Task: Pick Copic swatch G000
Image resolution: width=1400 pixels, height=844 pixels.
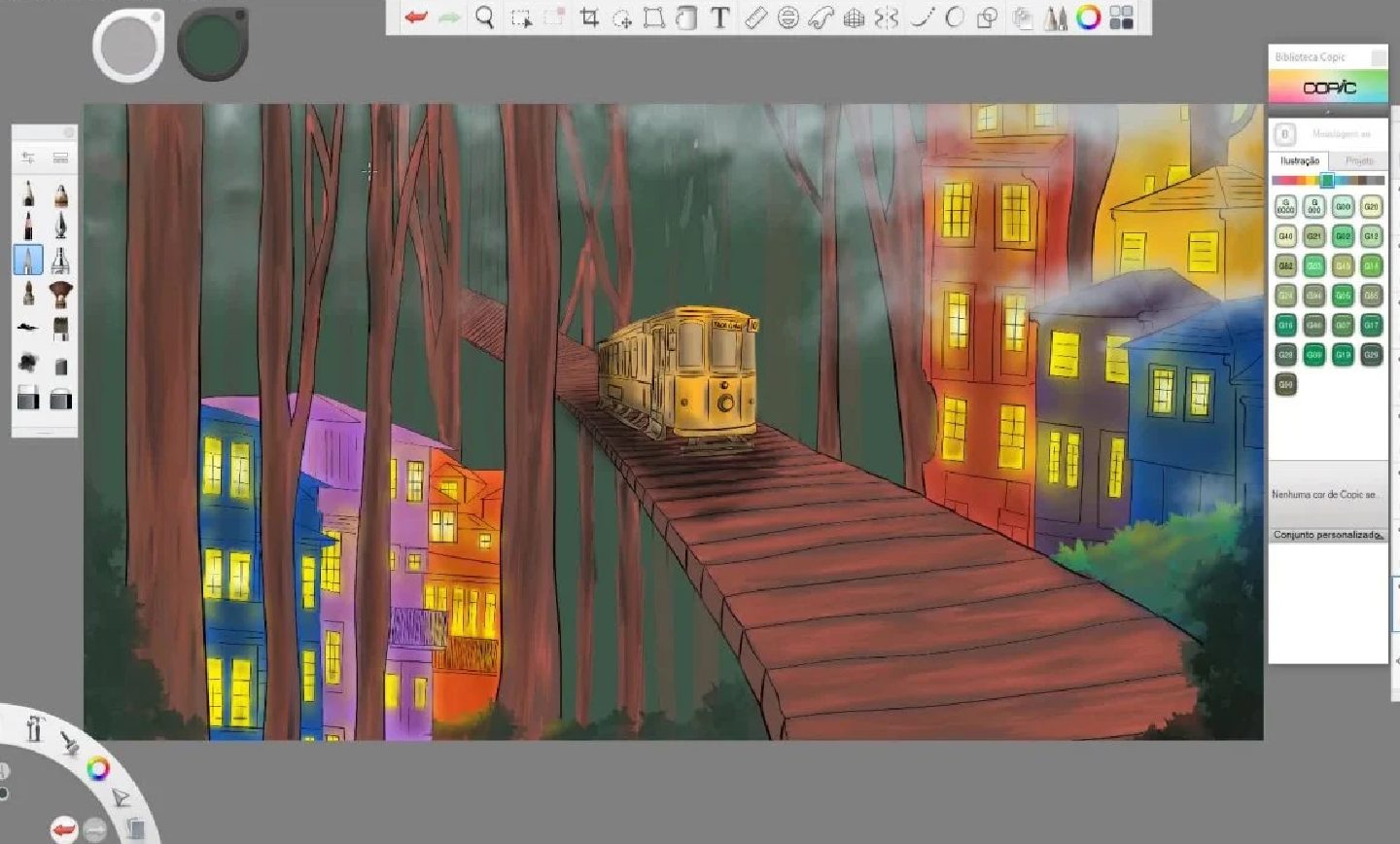Action: tap(1314, 206)
